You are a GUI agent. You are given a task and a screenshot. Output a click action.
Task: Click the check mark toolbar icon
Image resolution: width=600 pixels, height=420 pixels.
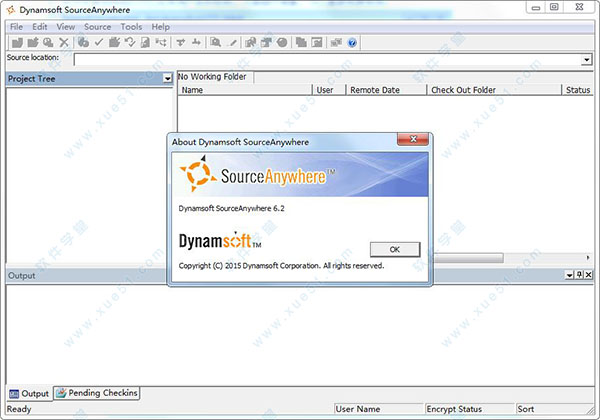[x=99, y=42]
